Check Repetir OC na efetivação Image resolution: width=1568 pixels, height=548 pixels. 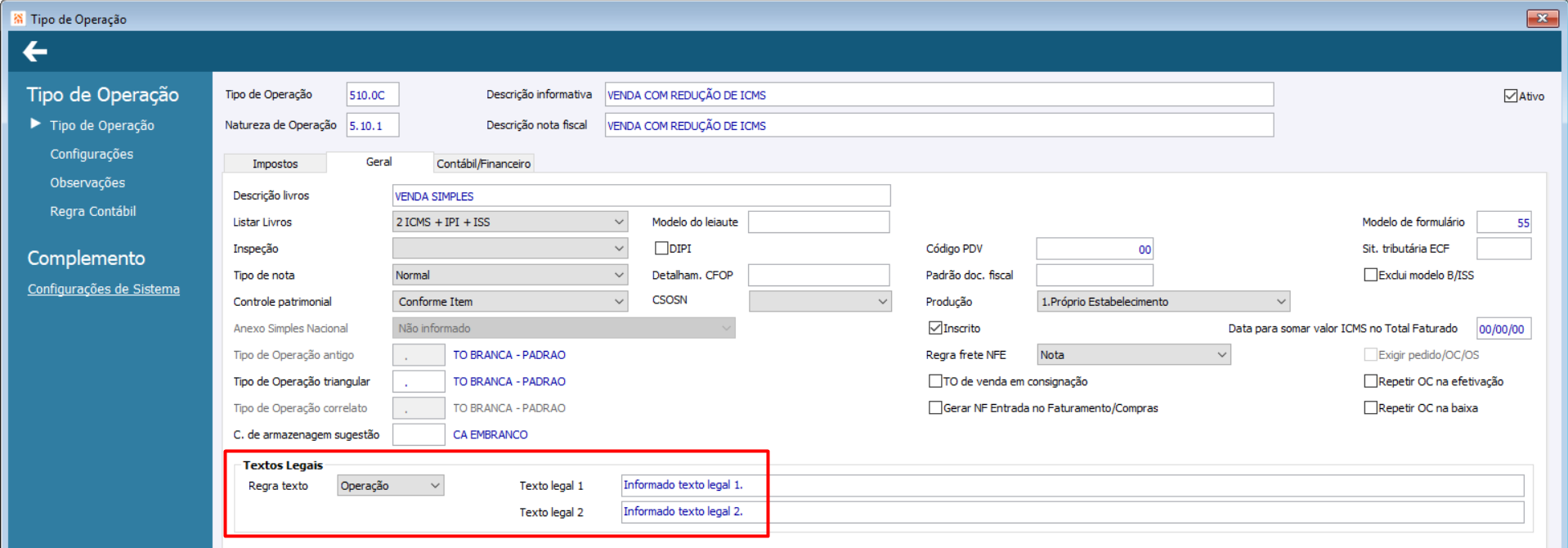(x=1370, y=381)
